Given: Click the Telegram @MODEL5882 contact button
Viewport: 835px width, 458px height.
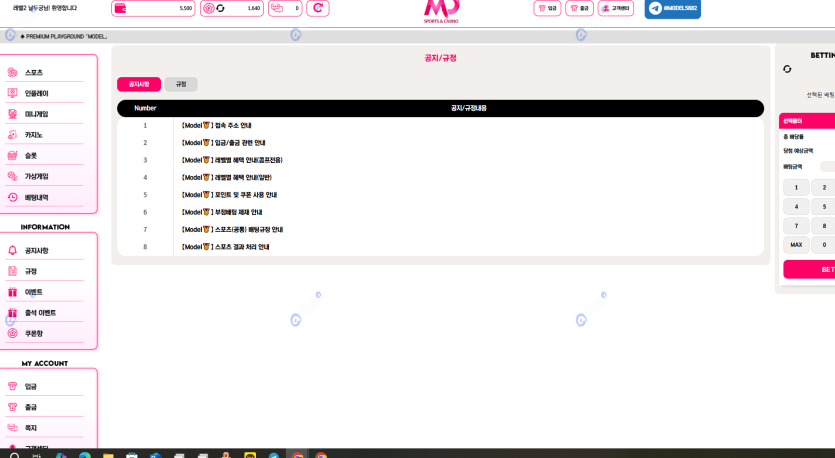Looking at the screenshot, I should [x=672, y=8].
